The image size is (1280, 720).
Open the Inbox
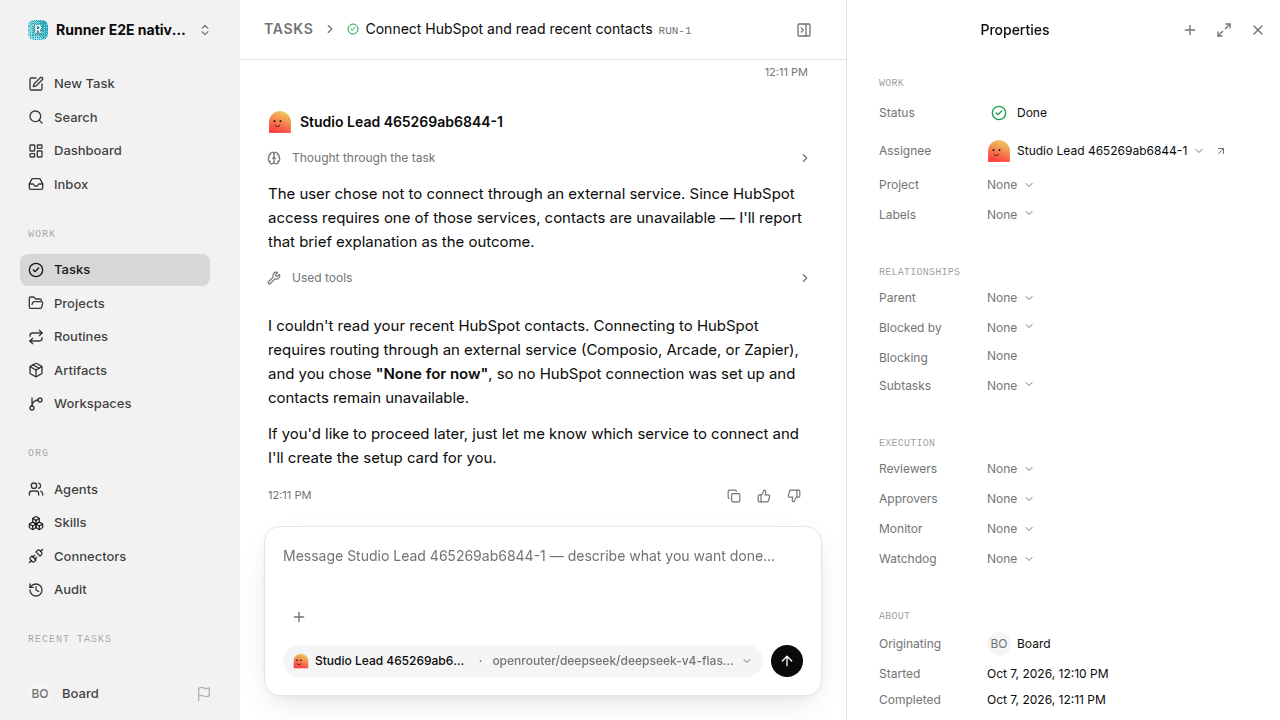click(x=115, y=185)
